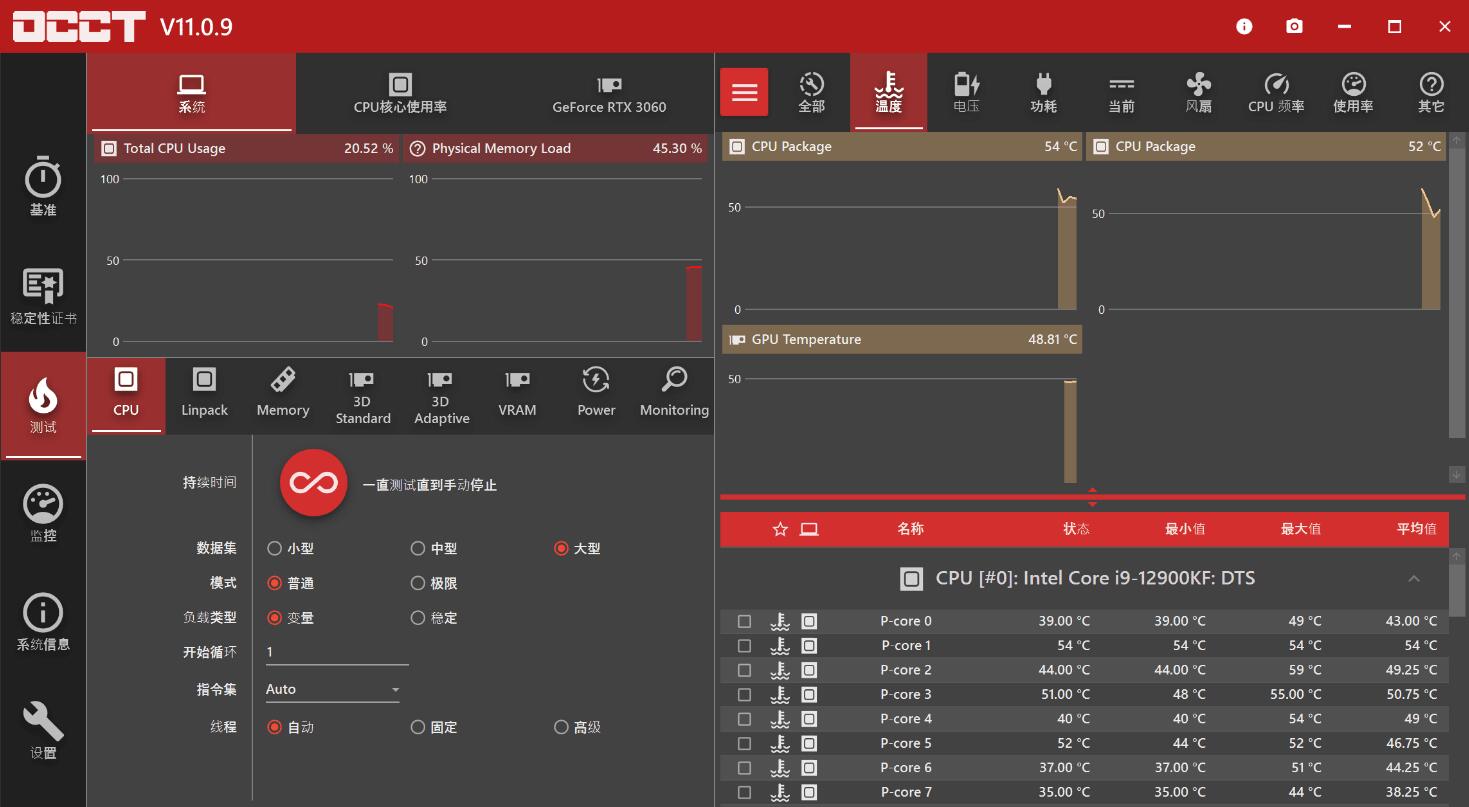Open OCCT 设置 settings from sidebar

(42, 731)
